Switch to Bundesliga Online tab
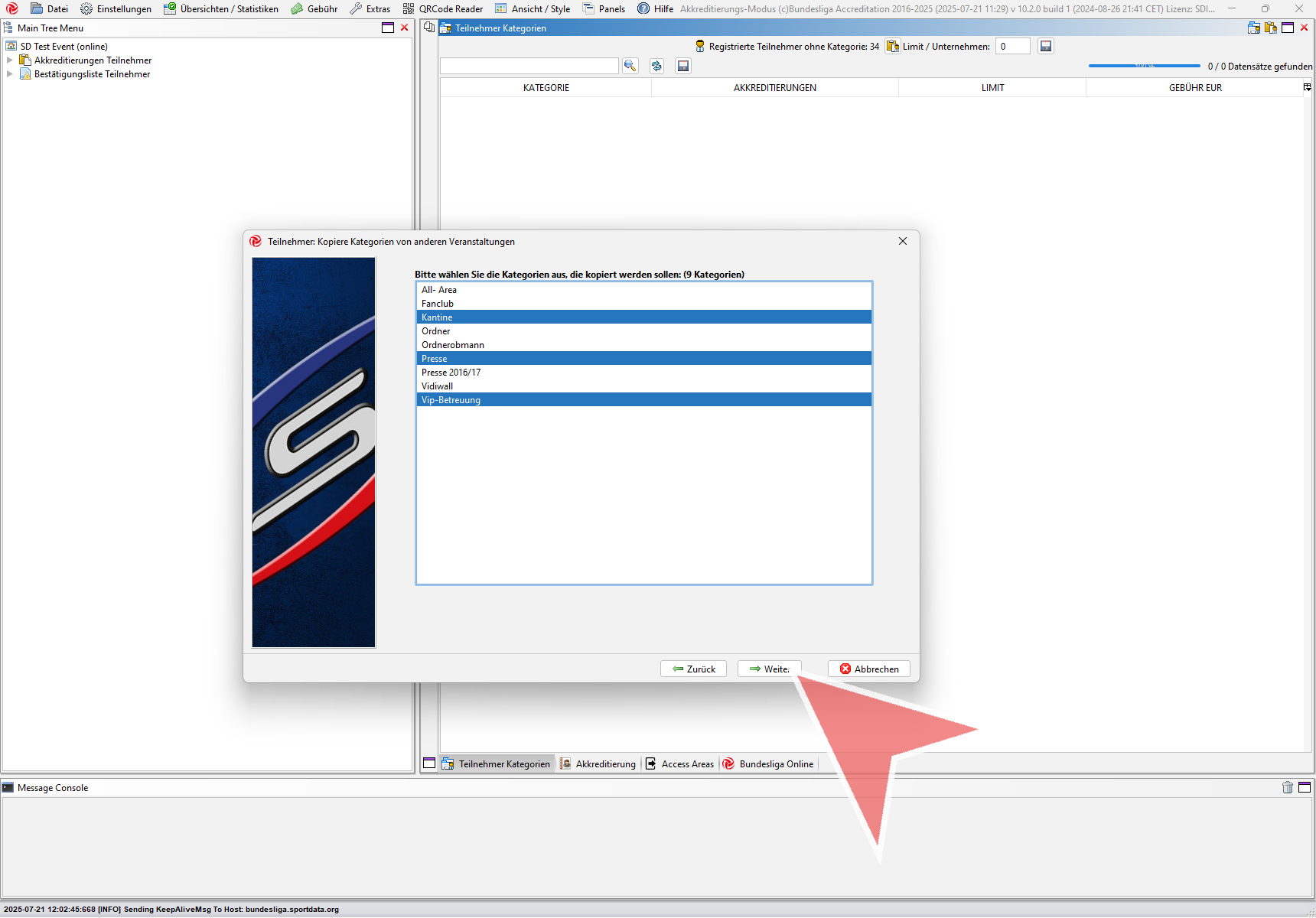 [768, 763]
